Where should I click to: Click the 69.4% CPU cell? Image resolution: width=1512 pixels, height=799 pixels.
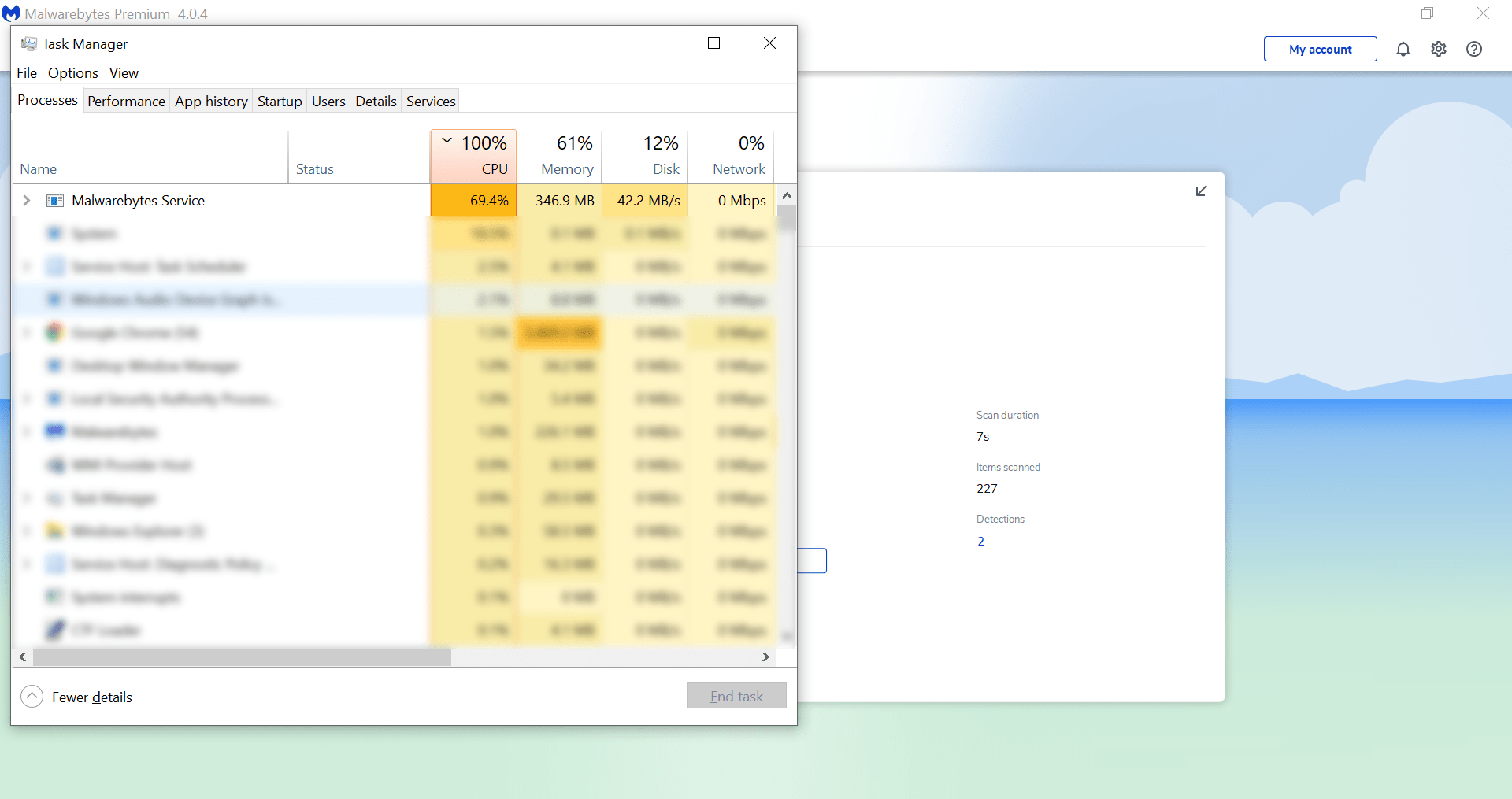473,200
